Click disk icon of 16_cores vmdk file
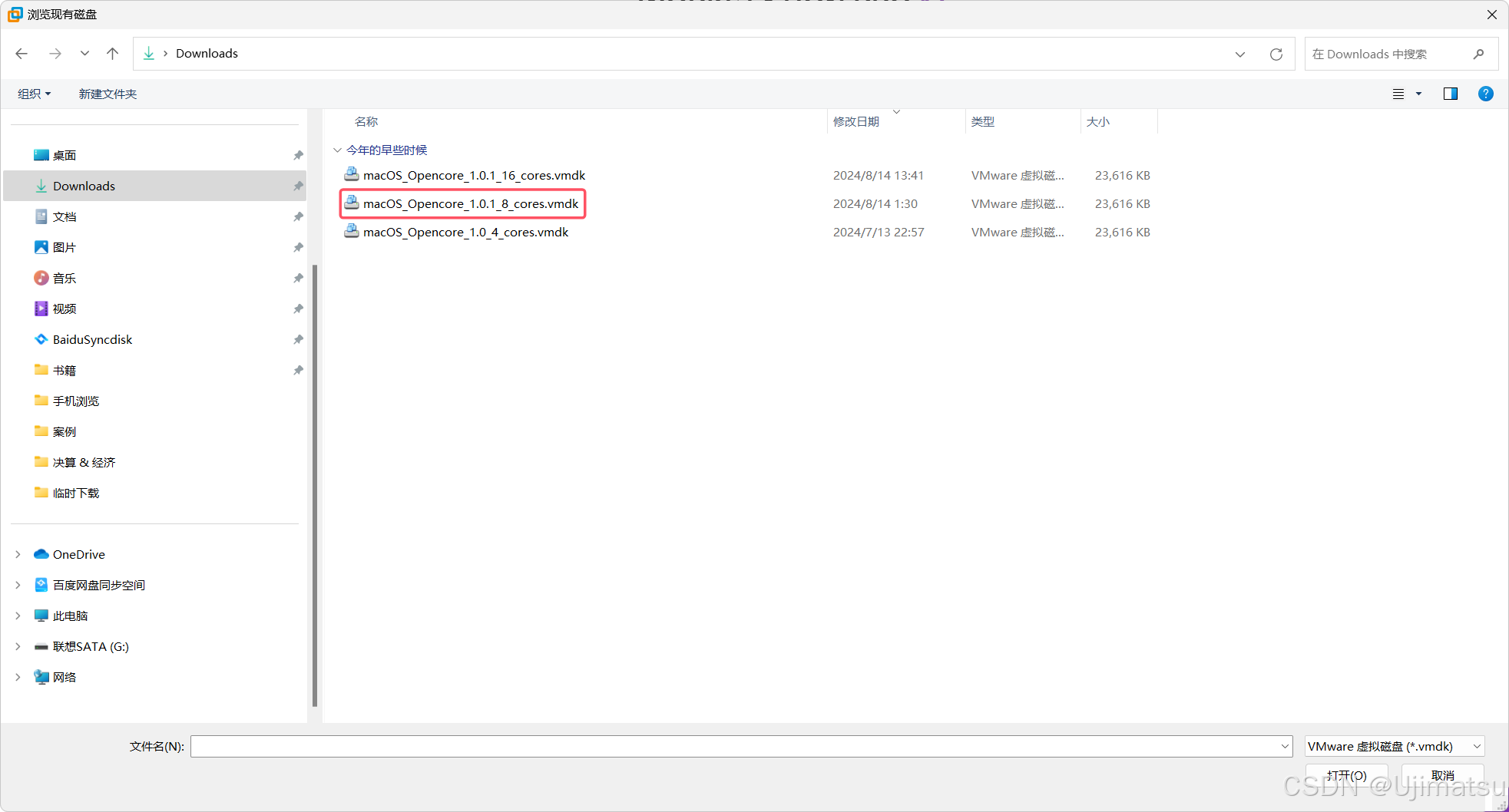1509x812 pixels. point(352,174)
